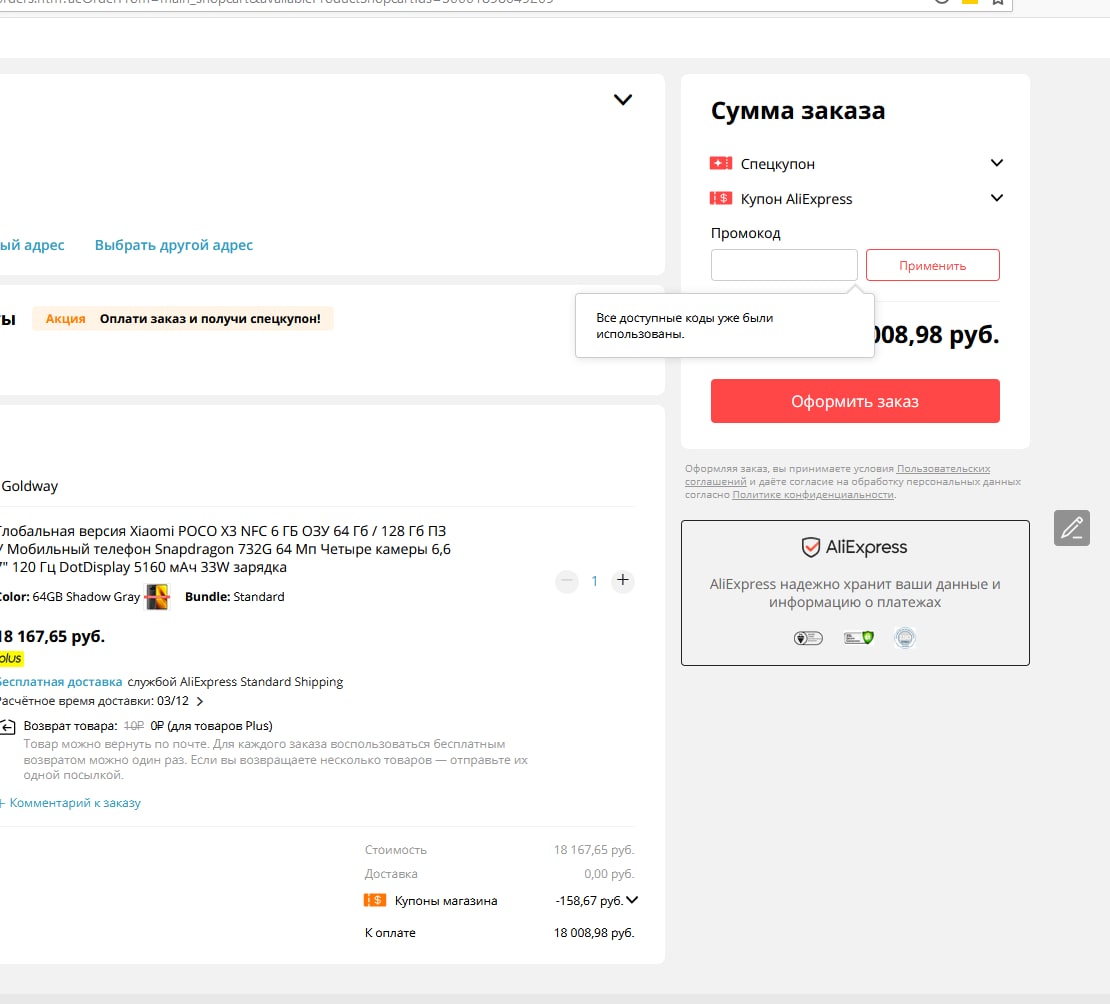Image resolution: width=1110 pixels, height=1004 pixels.
Task: Expand the Спецкупон dropdown chevron
Action: click(996, 163)
